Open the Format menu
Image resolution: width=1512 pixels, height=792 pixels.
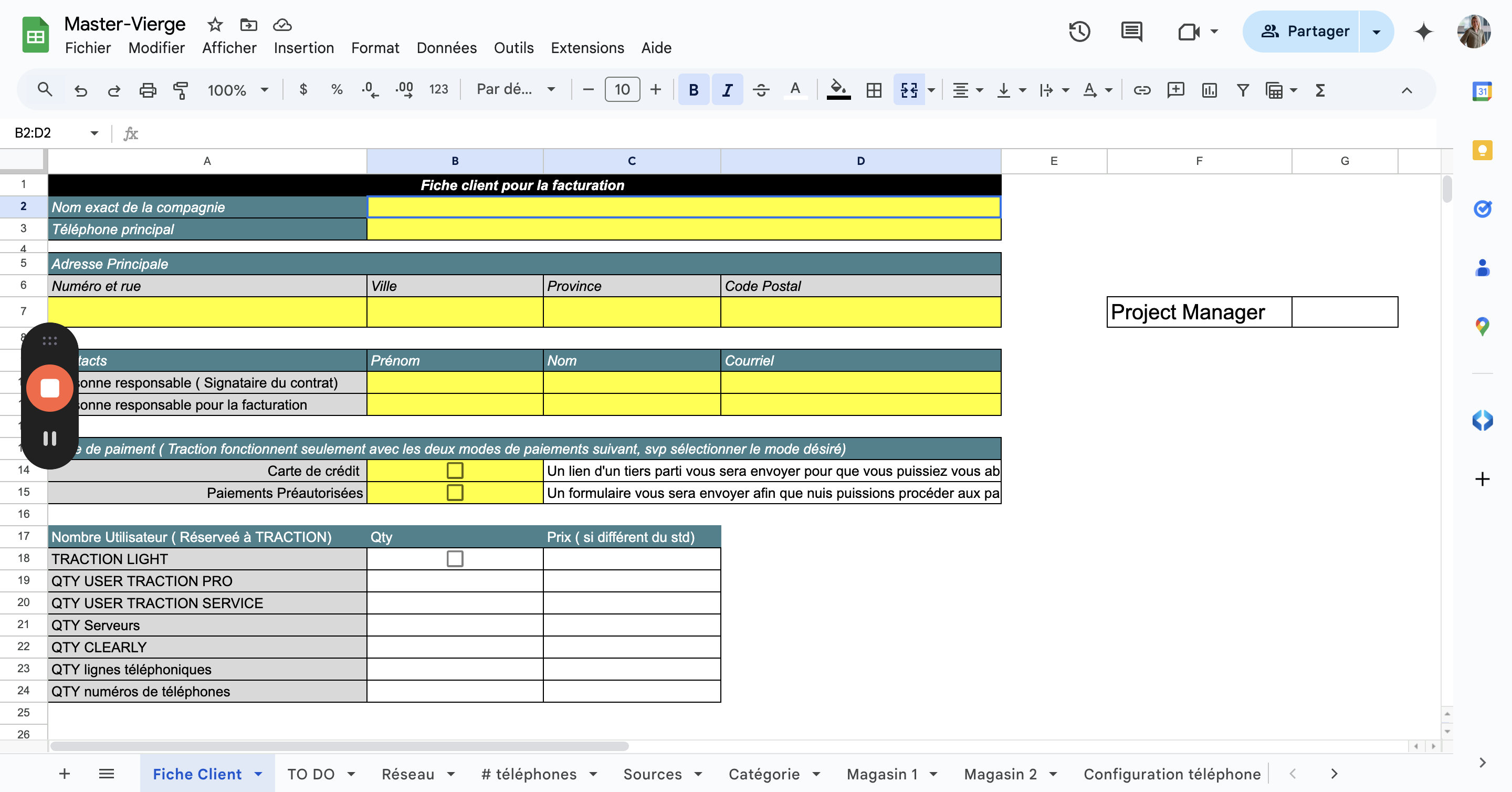(x=375, y=48)
